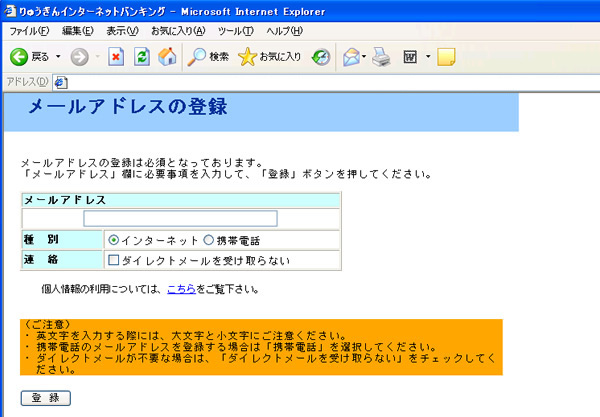Image resolution: width=600 pixels, height=417 pixels.
Task: Open the 編集(E) menu
Action: (78, 31)
